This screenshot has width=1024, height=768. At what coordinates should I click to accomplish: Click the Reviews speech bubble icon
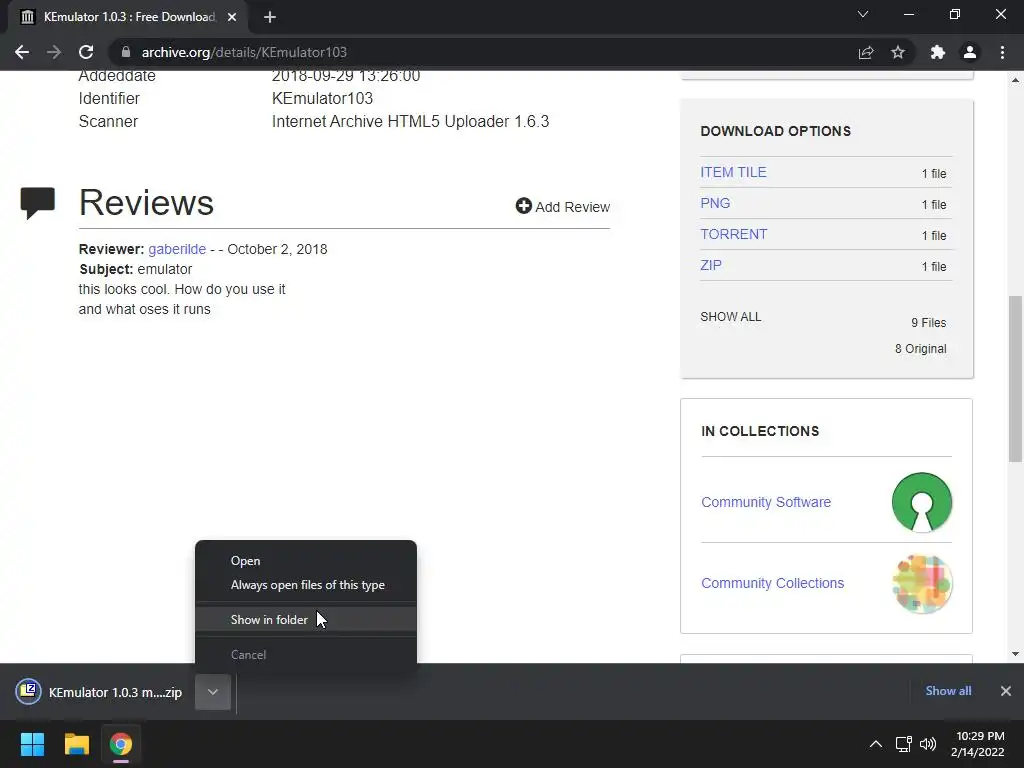tap(37, 202)
